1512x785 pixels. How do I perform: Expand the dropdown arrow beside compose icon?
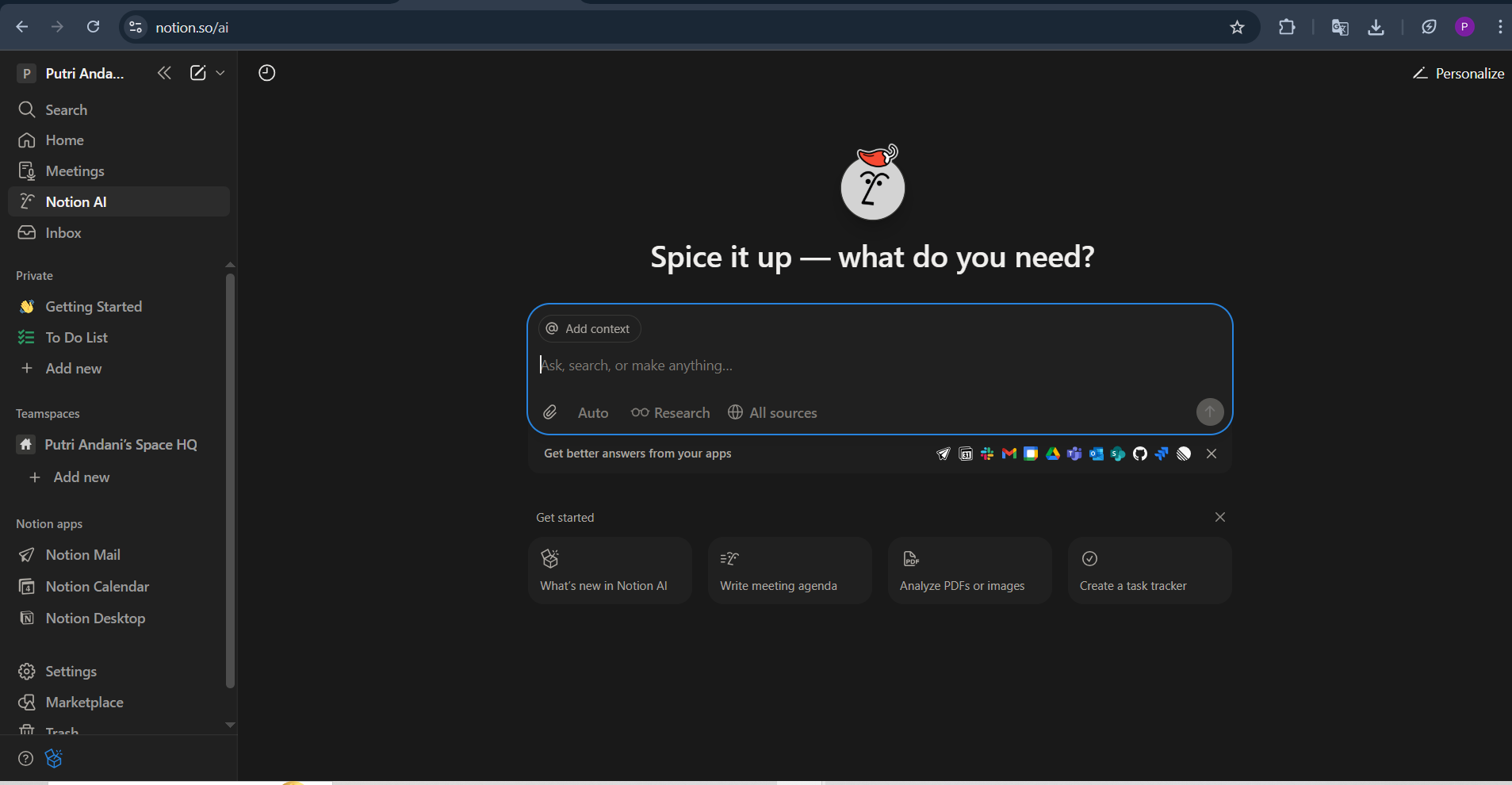click(220, 73)
